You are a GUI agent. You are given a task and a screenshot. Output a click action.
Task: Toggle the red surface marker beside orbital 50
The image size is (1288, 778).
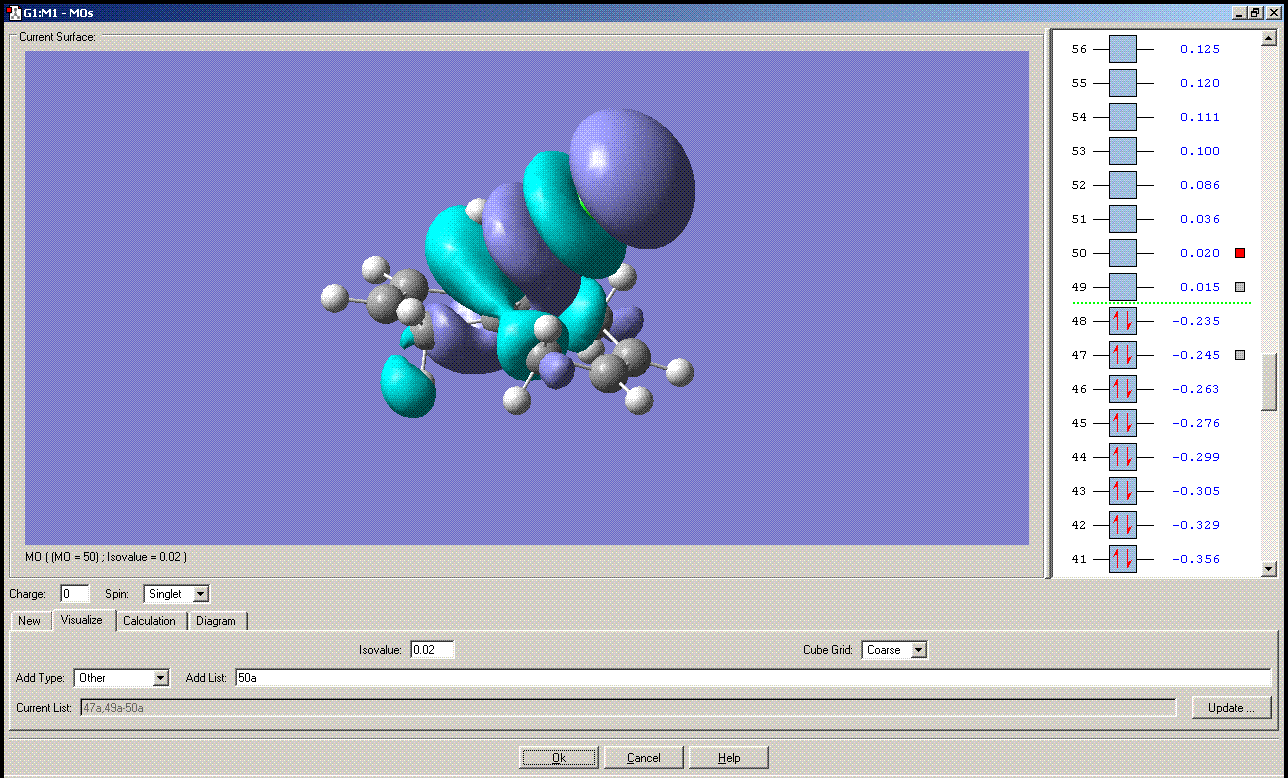click(x=1240, y=253)
